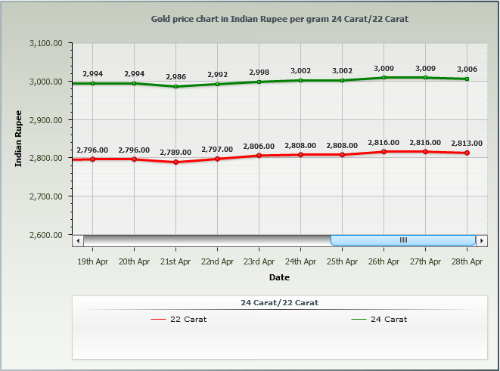Click the 2,992 value label
500x371 pixels.
tap(217, 75)
